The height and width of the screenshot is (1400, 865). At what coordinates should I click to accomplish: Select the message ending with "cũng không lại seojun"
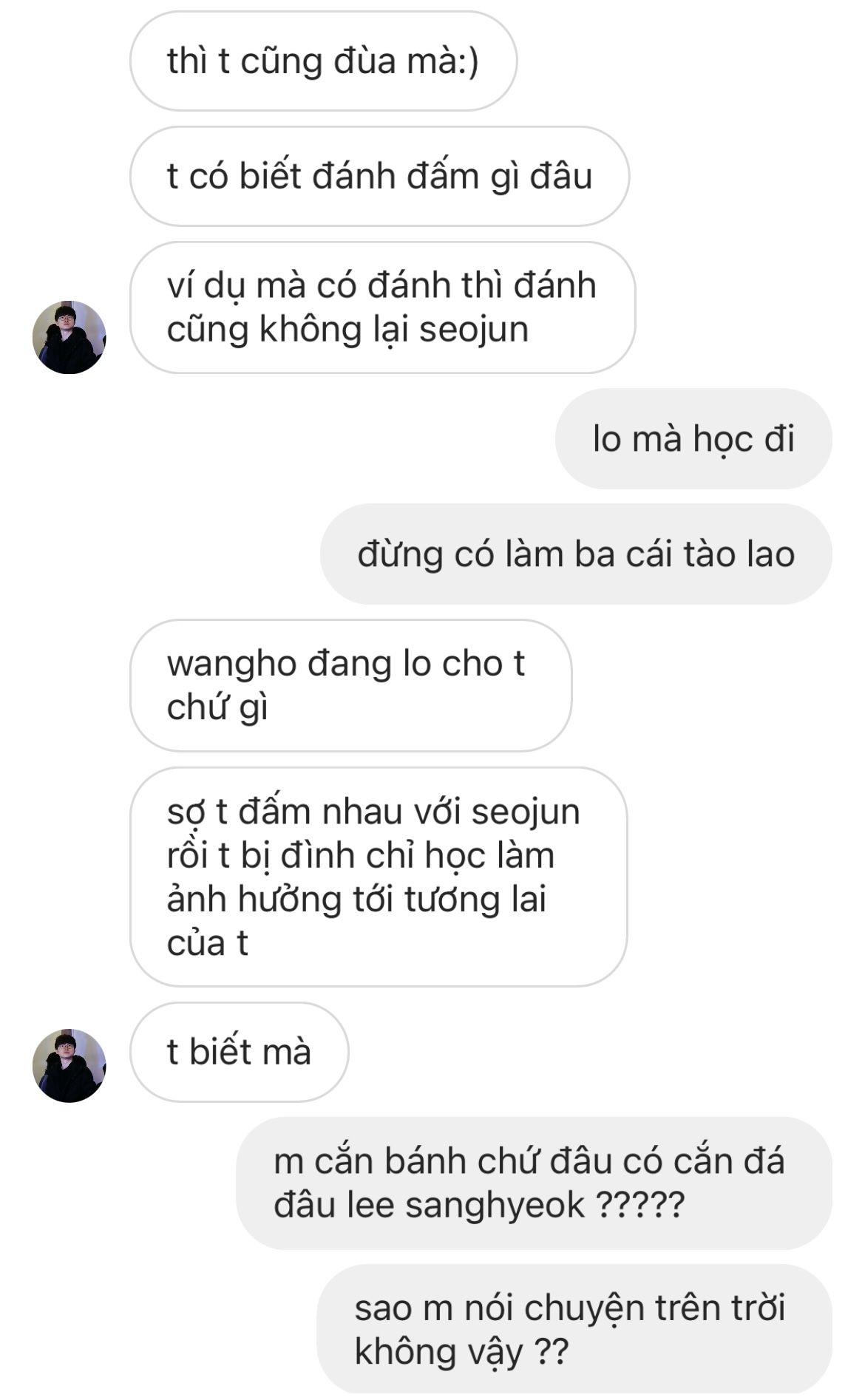pyautogui.click(x=382, y=307)
